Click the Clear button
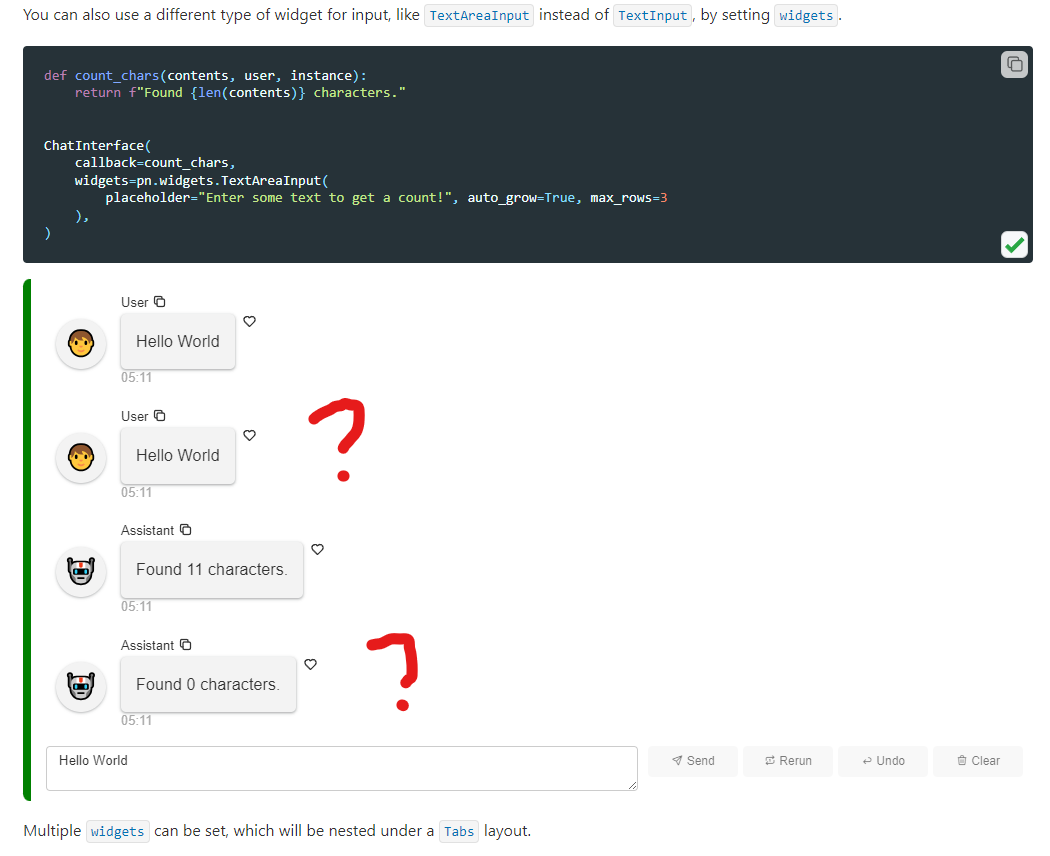 tap(977, 761)
